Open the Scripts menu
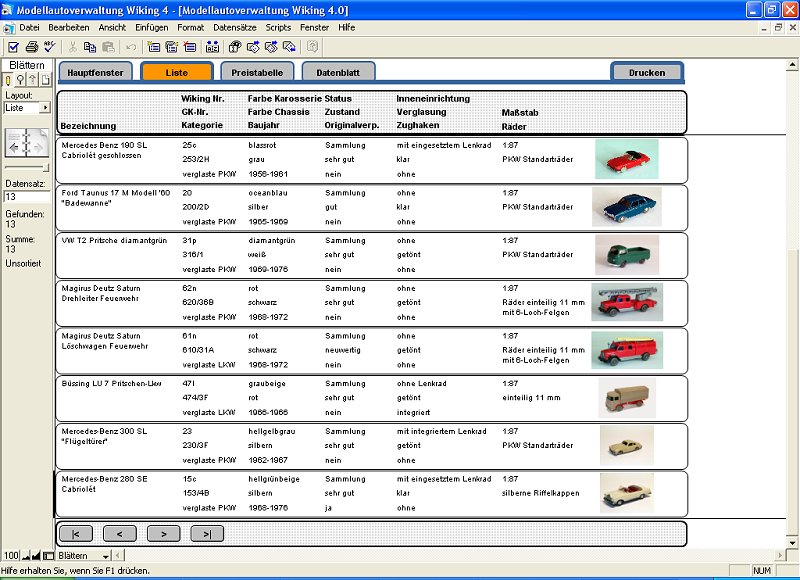The width and height of the screenshot is (800, 580). pos(278,28)
